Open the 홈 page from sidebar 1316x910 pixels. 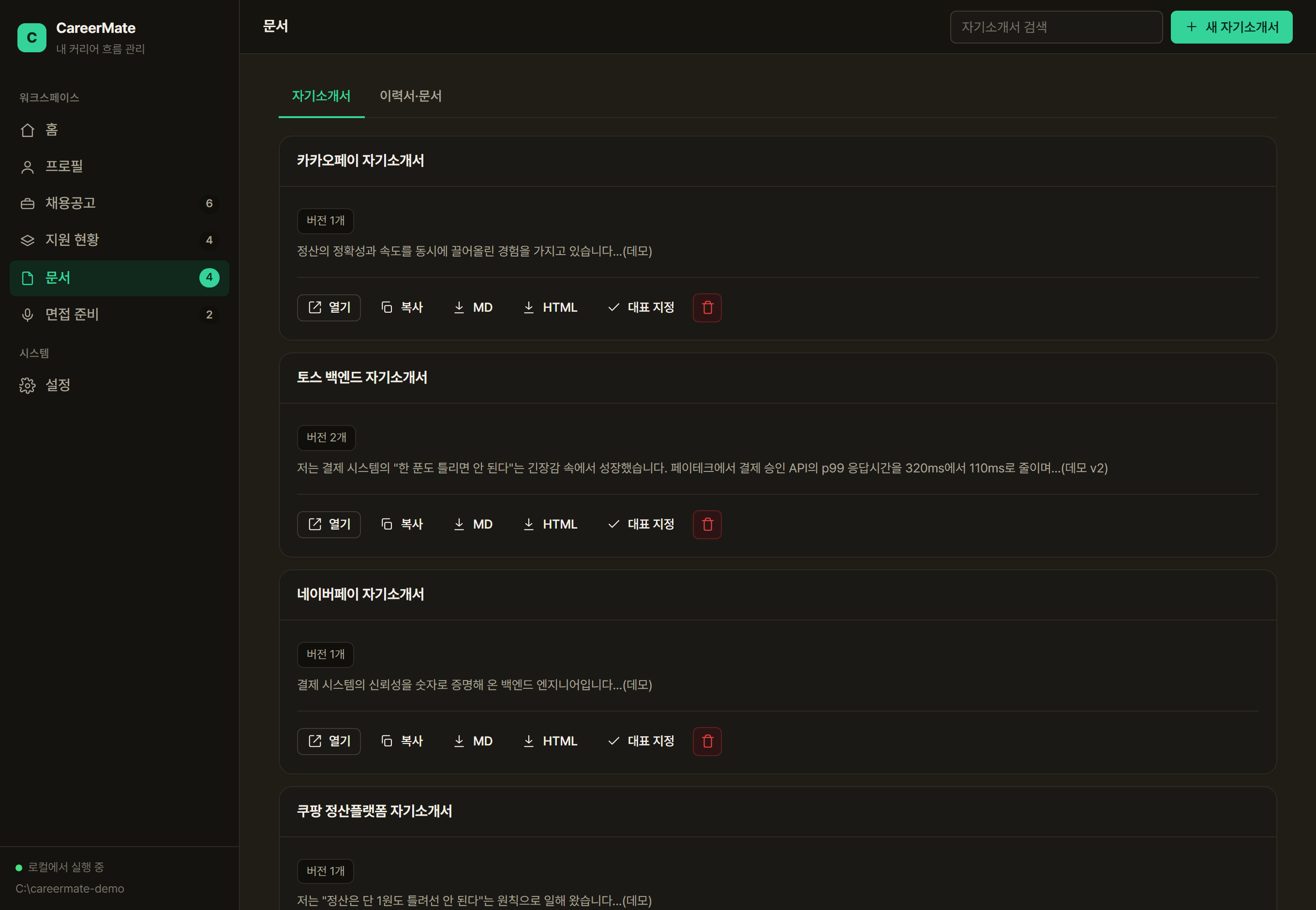(x=119, y=130)
